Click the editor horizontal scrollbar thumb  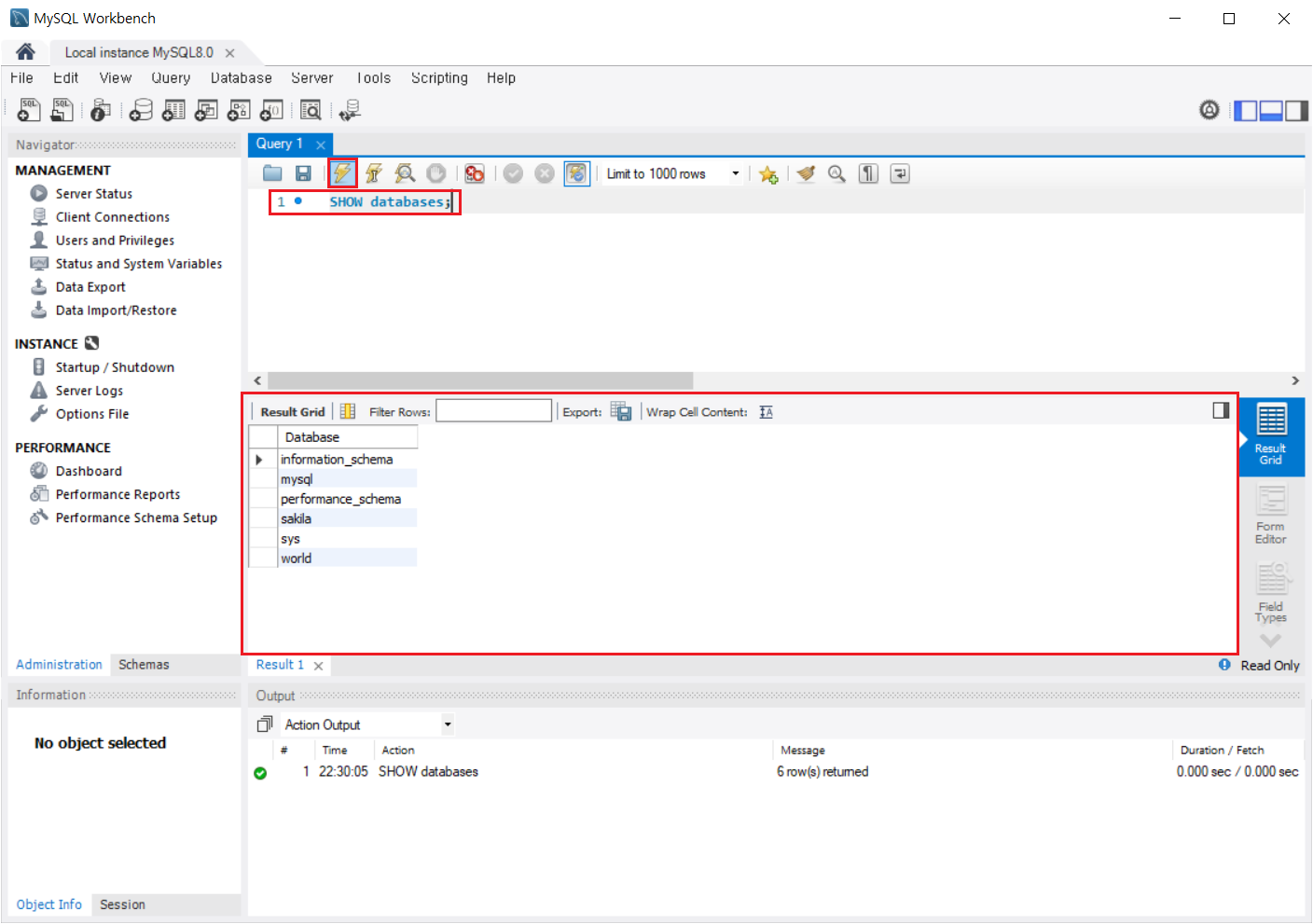[x=480, y=380]
